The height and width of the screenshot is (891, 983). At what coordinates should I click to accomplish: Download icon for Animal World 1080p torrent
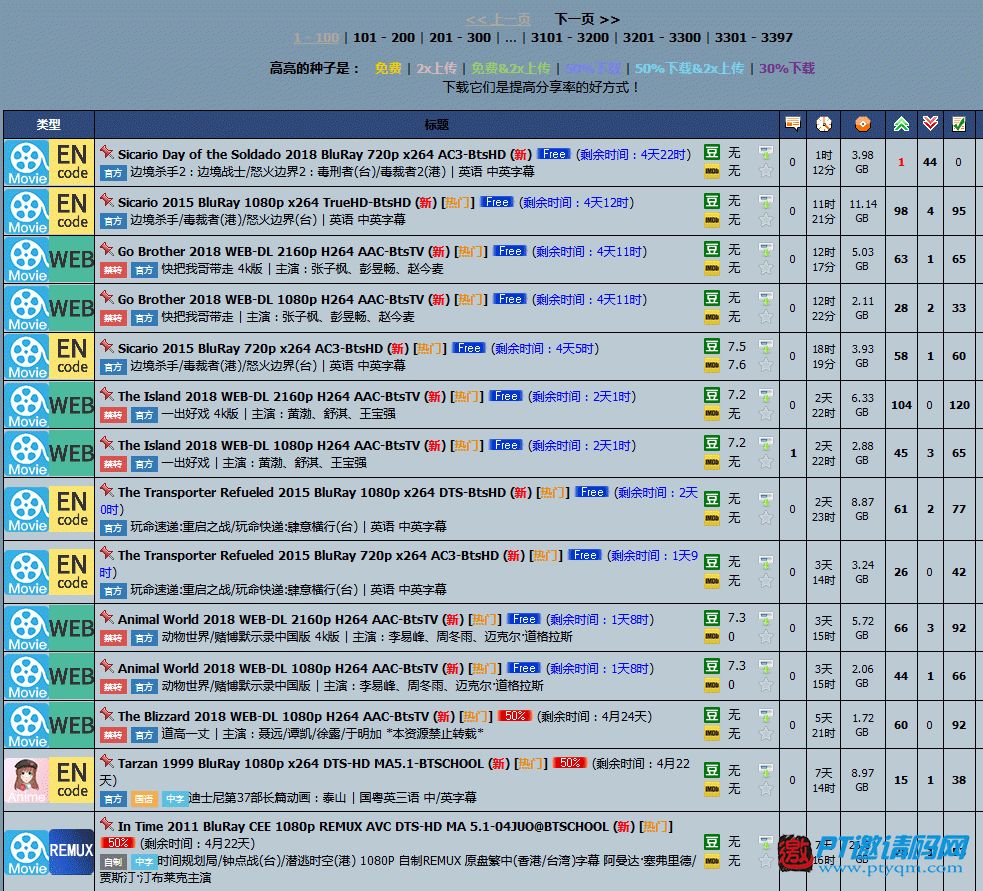tap(765, 666)
